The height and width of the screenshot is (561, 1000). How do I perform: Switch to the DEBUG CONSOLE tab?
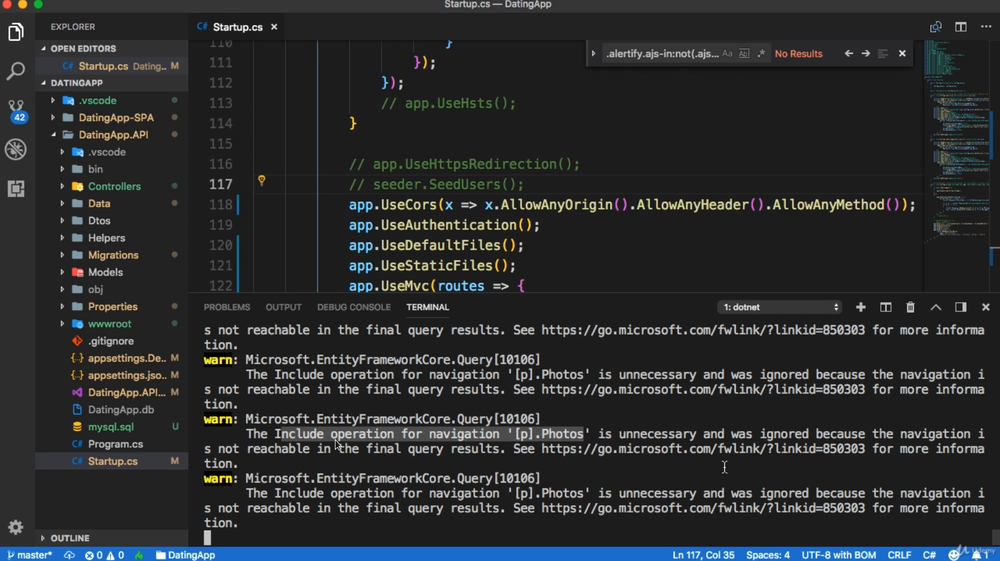coord(353,307)
